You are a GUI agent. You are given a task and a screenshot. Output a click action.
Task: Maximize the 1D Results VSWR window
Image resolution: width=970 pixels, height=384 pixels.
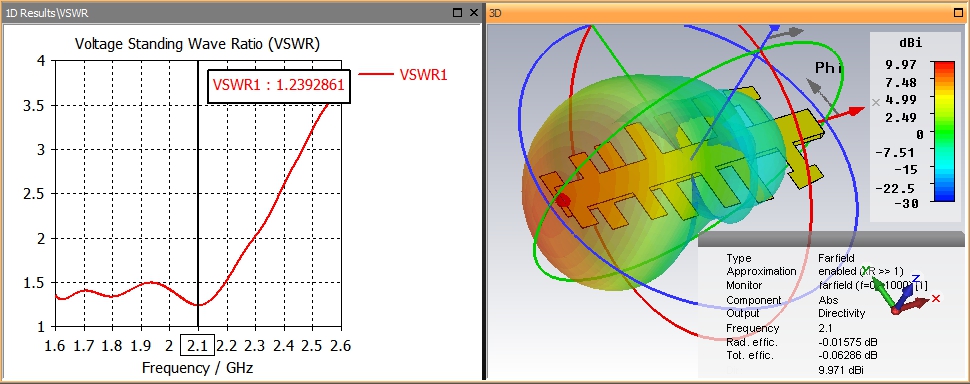coord(458,12)
